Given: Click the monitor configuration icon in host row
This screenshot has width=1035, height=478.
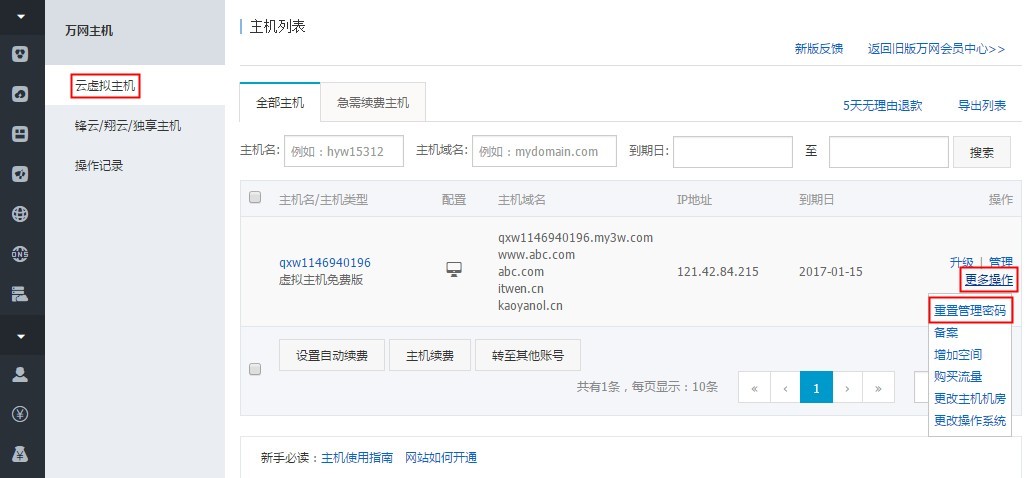Looking at the screenshot, I should (454, 269).
